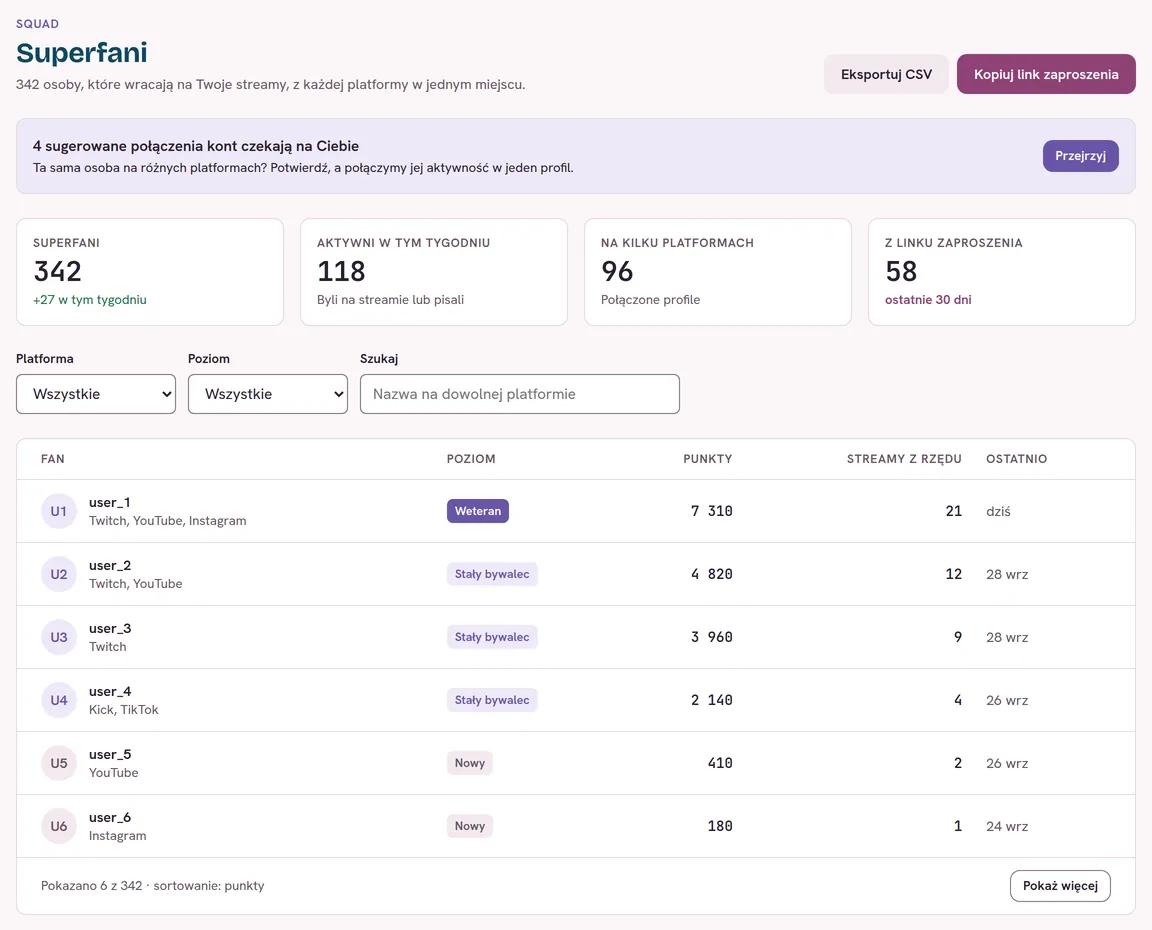Click the Stały bywalec badge for user_3
The width and height of the screenshot is (1152, 930).
click(492, 638)
